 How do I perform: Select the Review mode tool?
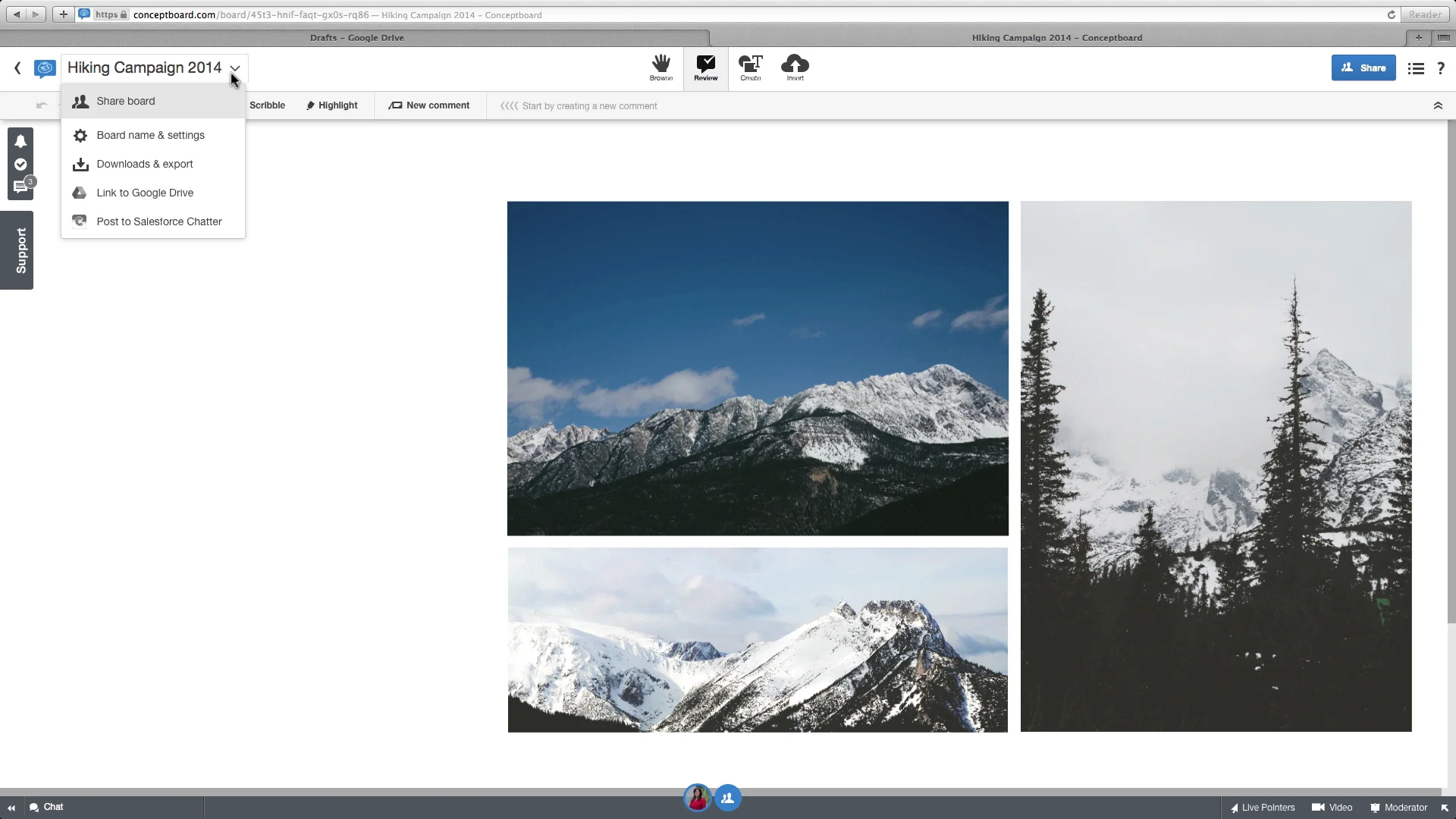pos(705,68)
